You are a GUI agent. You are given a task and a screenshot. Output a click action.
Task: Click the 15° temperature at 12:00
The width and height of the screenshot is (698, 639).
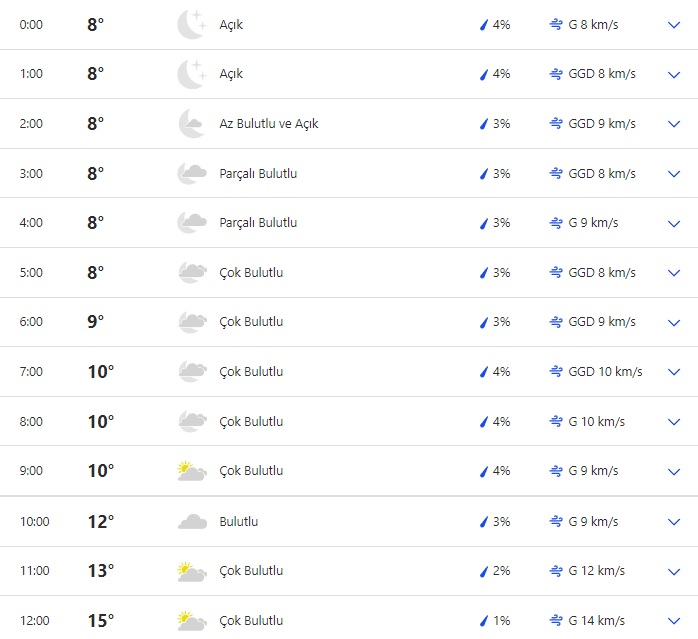coord(101,621)
